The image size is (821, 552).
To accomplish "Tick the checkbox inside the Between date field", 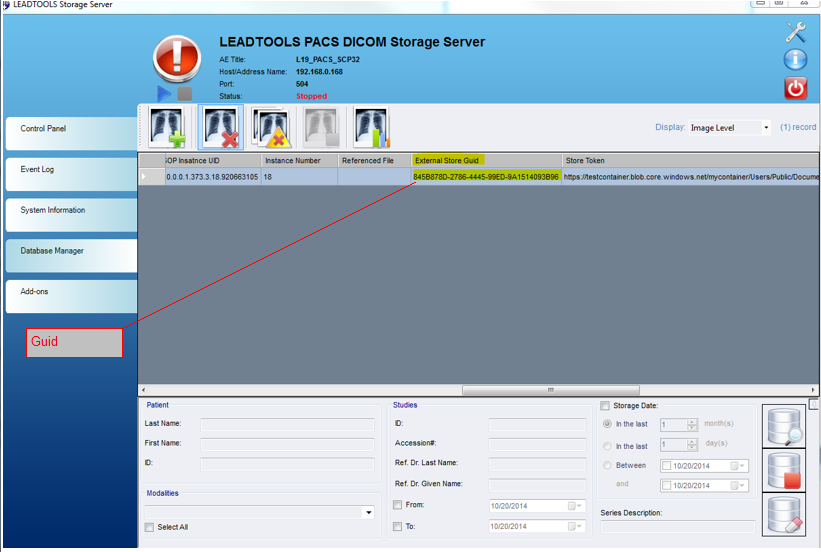I will coord(667,466).
